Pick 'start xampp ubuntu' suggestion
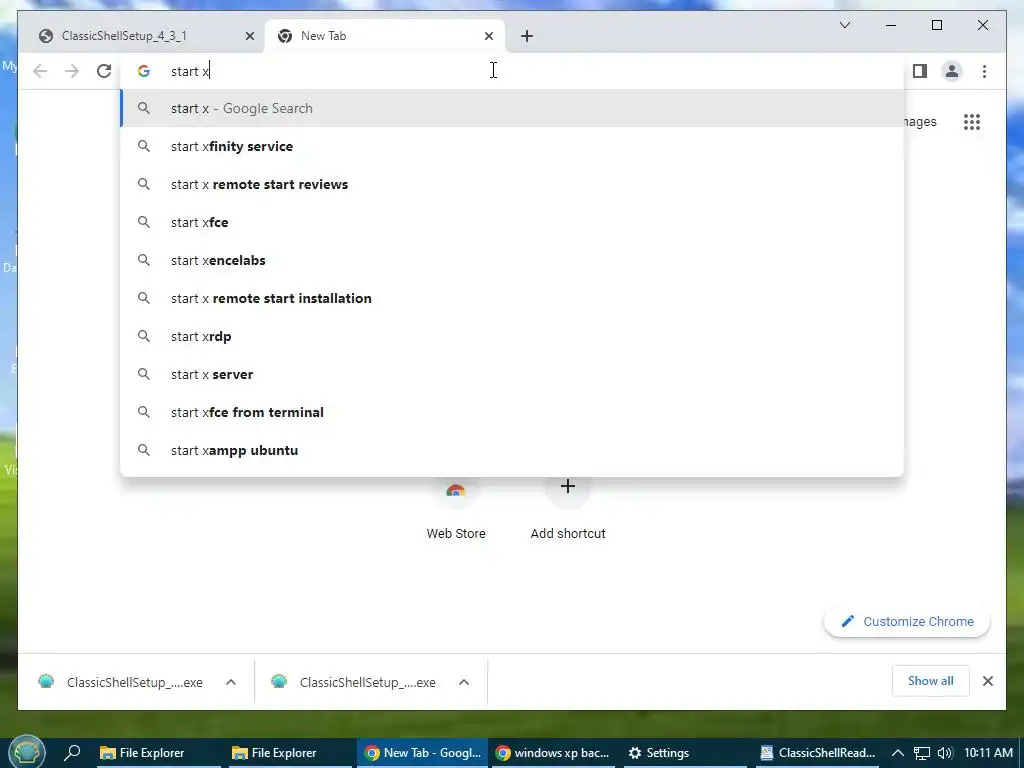Image resolution: width=1024 pixels, height=768 pixels. point(512,450)
